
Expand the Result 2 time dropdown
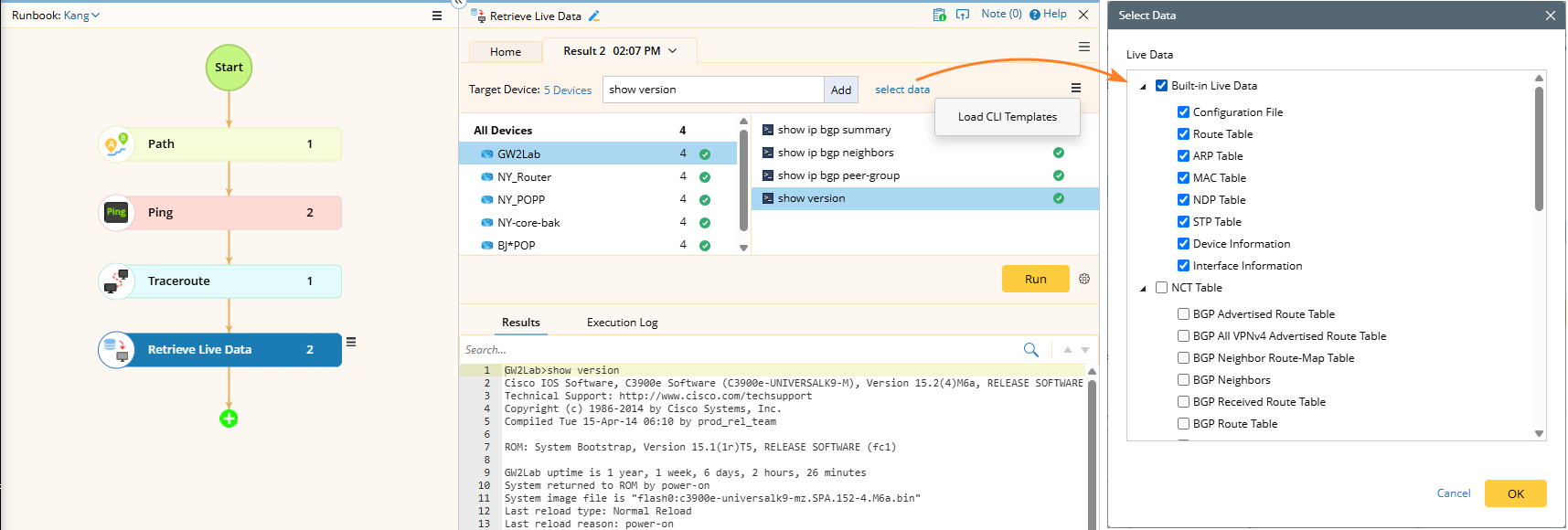tap(673, 51)
